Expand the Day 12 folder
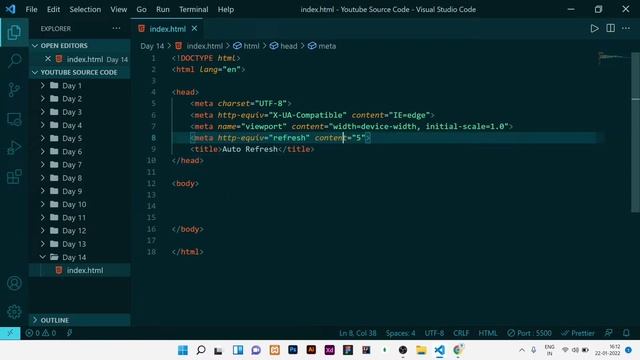640x360 pixels. click(80, 231)
